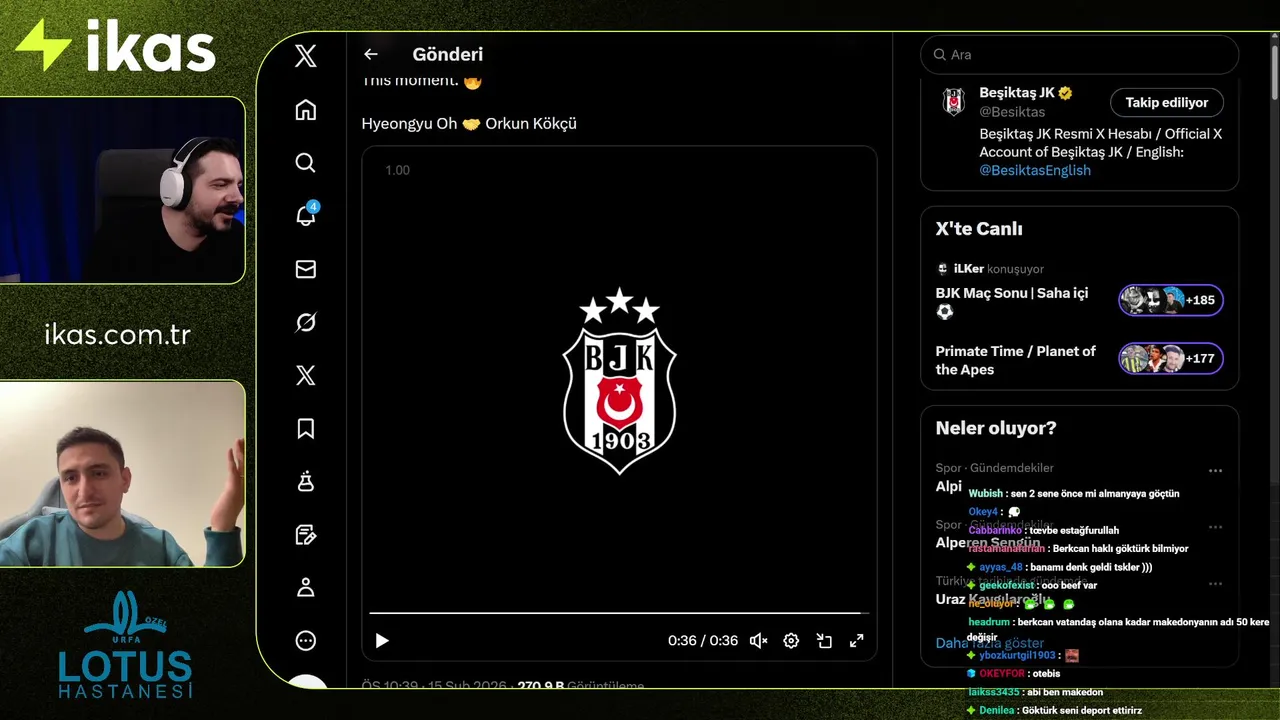1280x720 pixels.
Task: Open the notepad-with-pencil icon in sidebar
Action: [x=306, y=535]
